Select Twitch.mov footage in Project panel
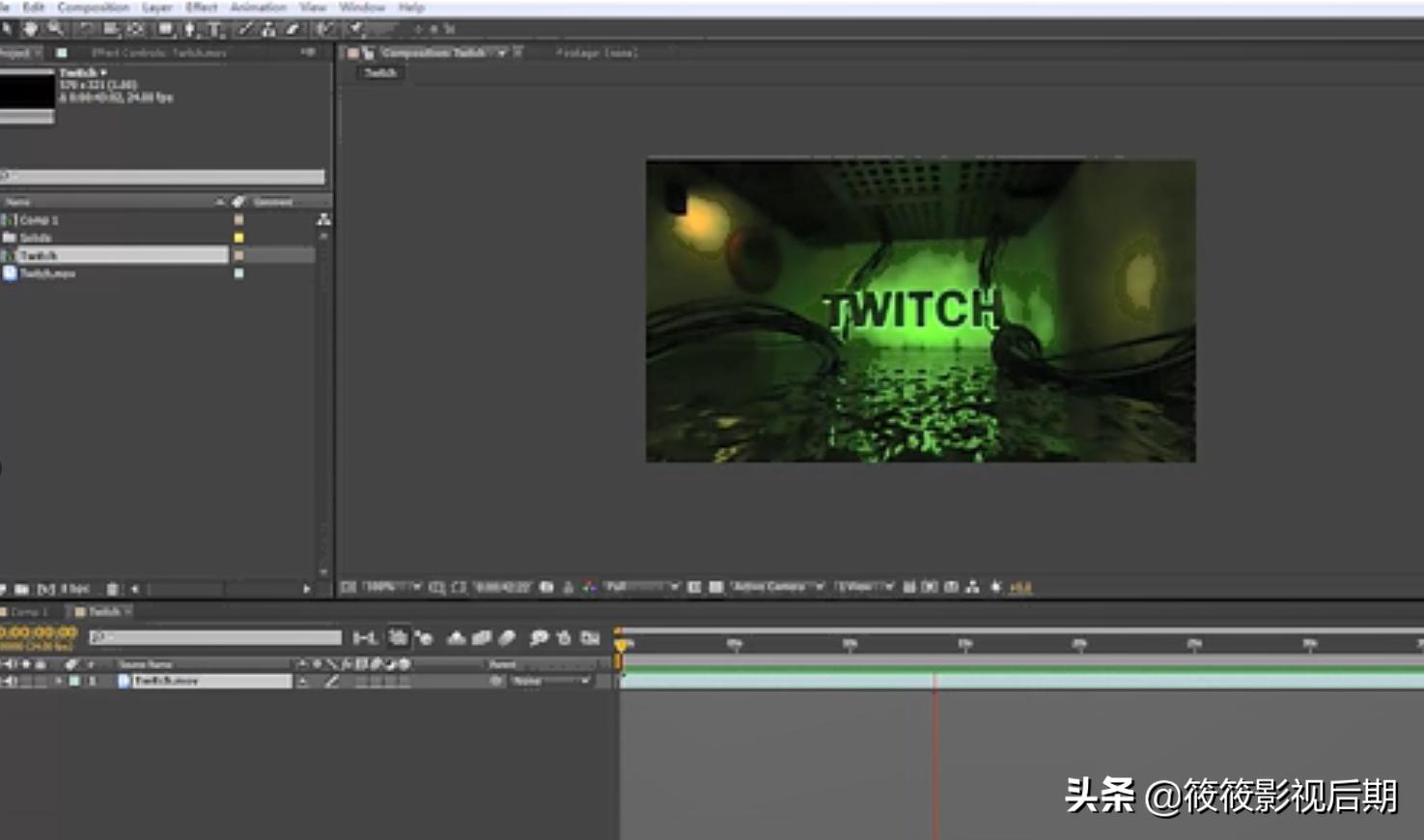This screenshot has width=1424, height=840. tap(47, 274)
